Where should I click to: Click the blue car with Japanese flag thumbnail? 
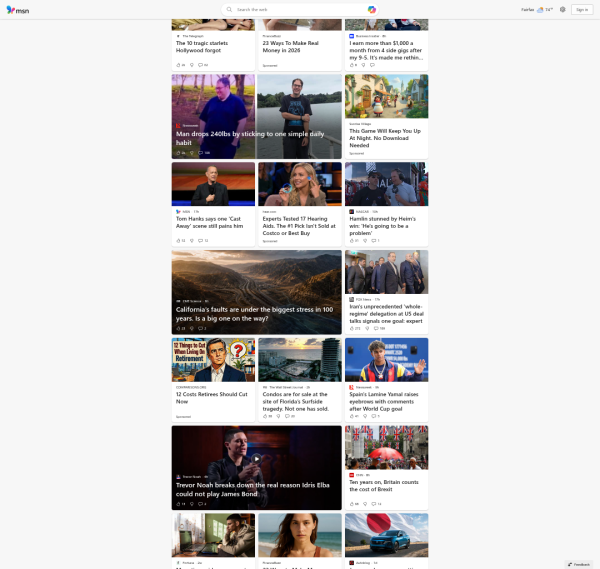coord(386,535)
